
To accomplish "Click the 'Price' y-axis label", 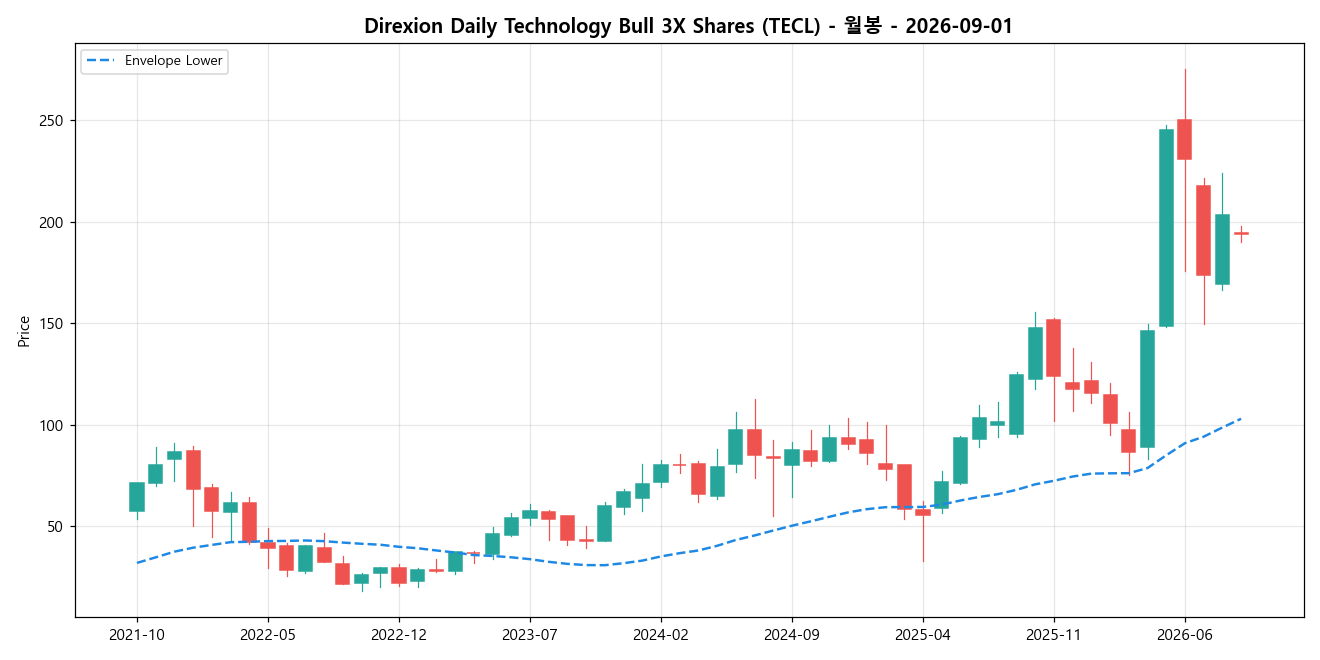I will pyautogui.click(x=24, y=331).
